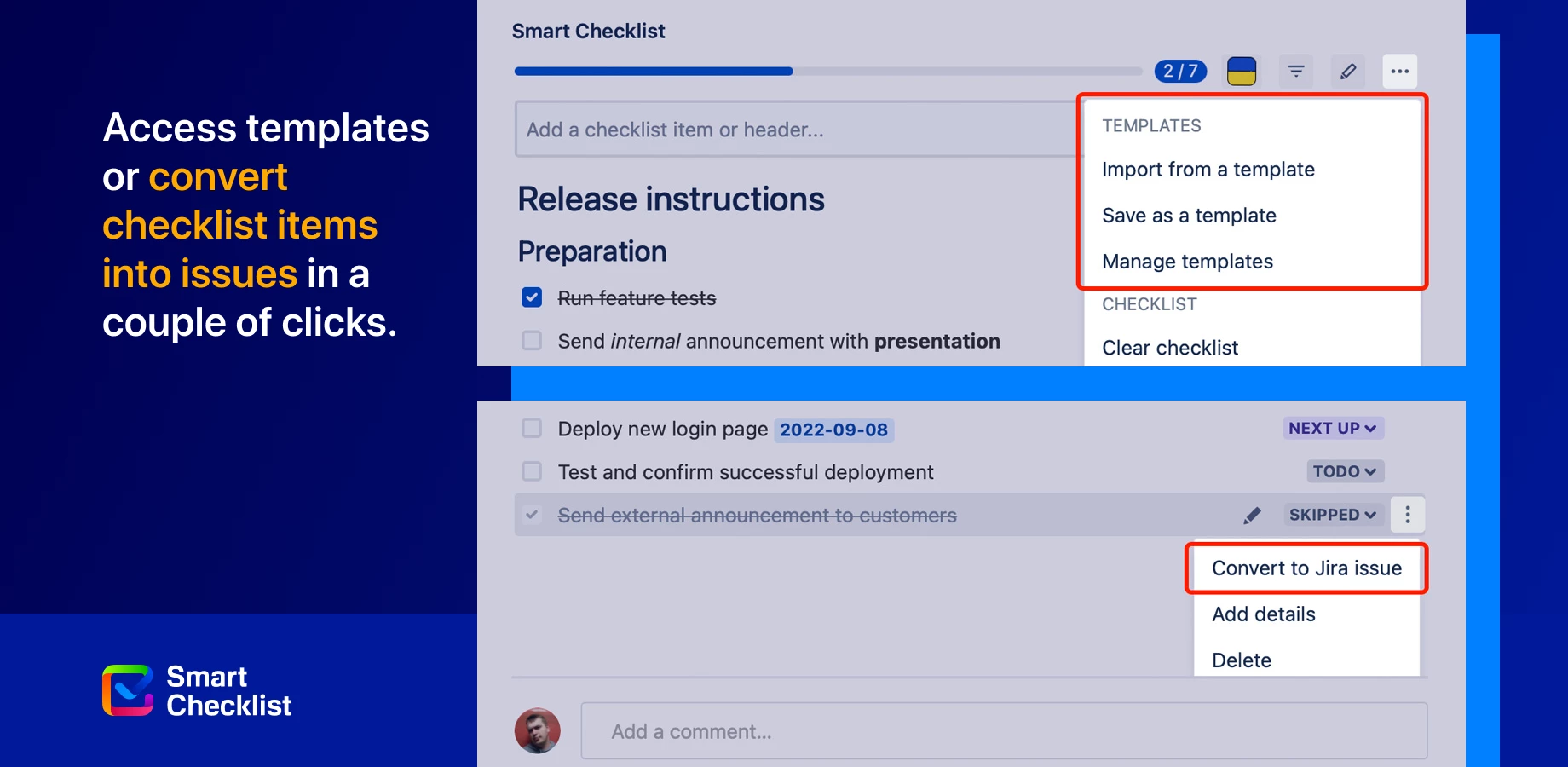Image resolution: width=1568 pixels, height=767 pixels.
Task: Click the Manage templates option
Action: [x=1187, y=261]
